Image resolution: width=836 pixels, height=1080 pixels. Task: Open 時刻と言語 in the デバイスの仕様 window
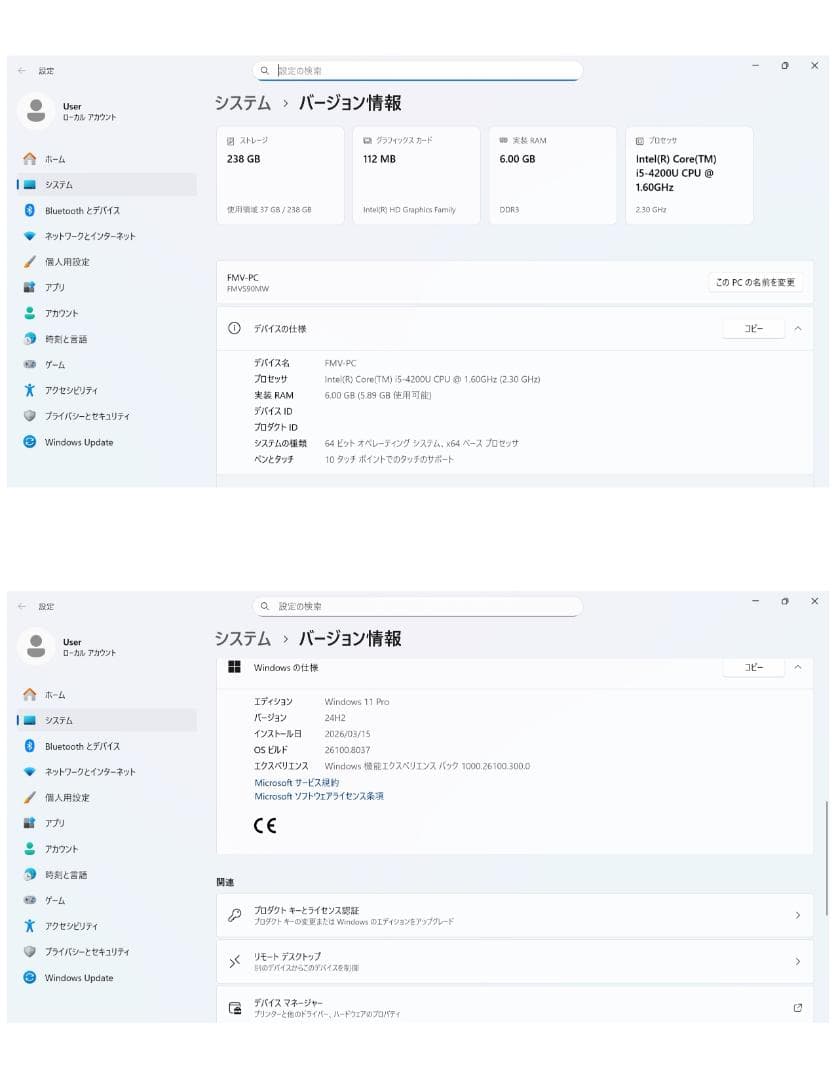[x=107, y=339]
